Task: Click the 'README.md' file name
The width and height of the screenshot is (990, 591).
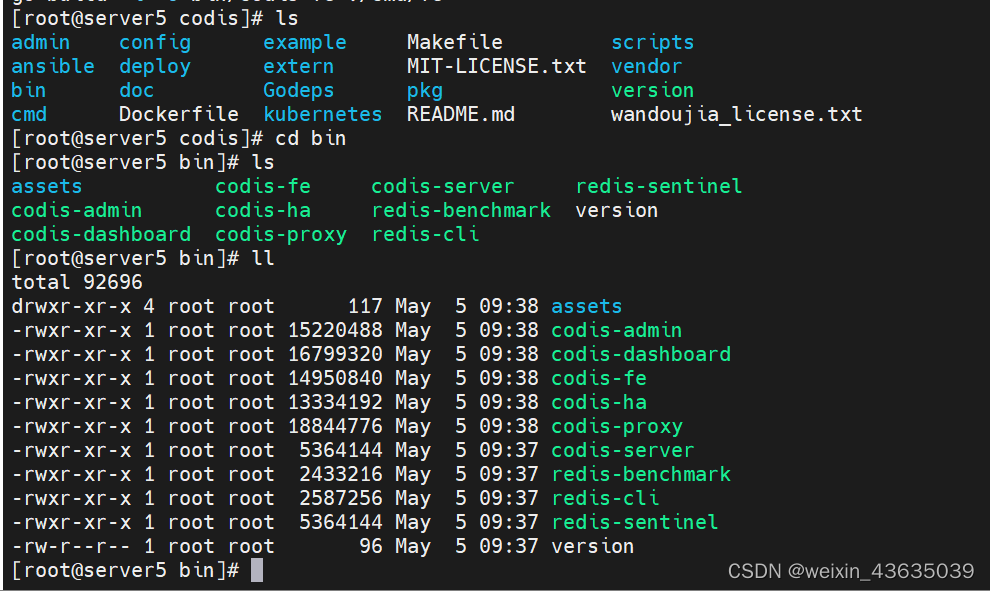Action: [x=460, y=114]
